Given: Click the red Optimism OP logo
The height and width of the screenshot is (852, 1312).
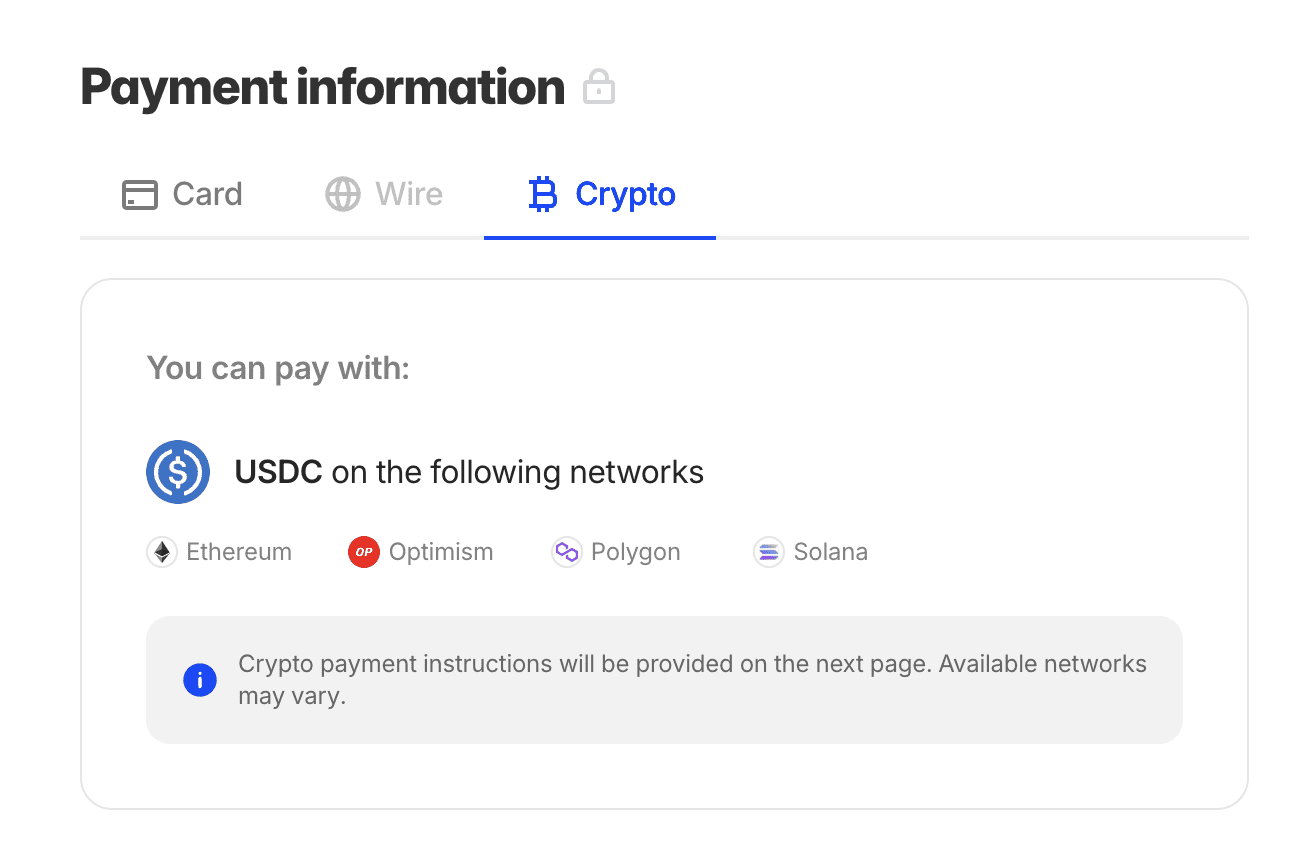Looking at the screenshot, I should point(364,552).
